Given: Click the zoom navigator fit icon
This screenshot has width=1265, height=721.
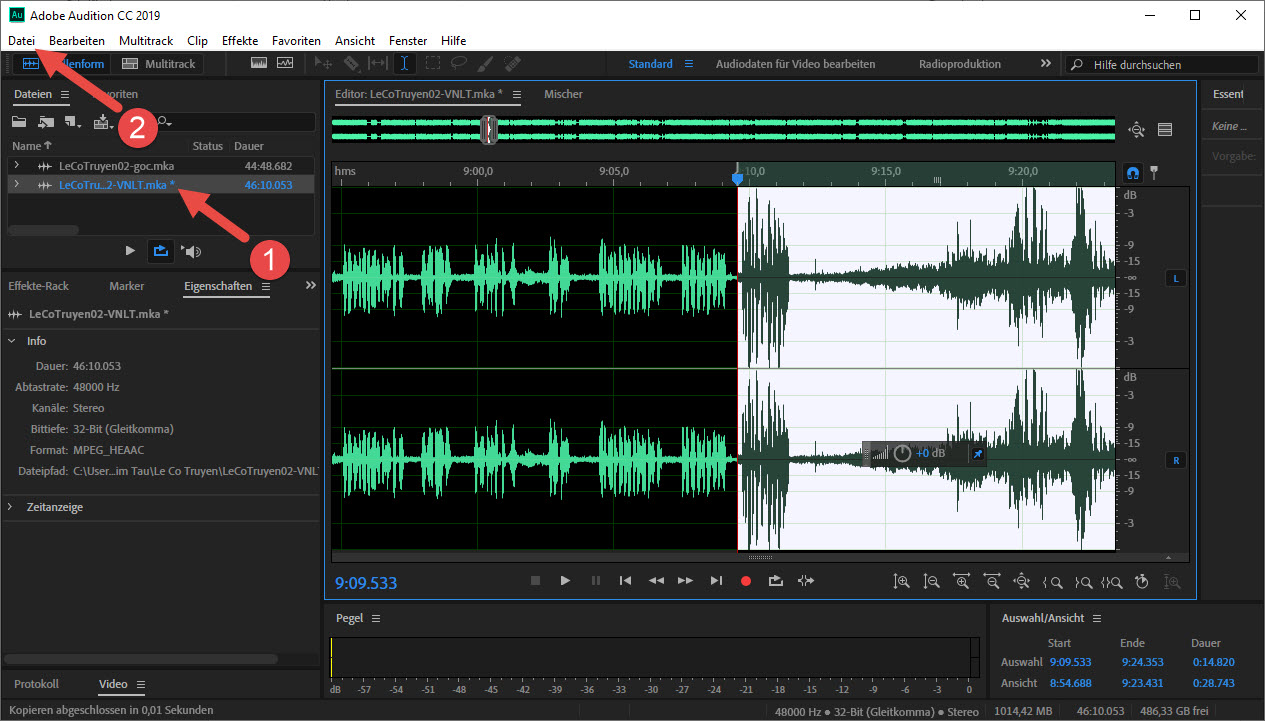Looking at the screenshot, I should pyautogui.click(x=1136, y=129).
